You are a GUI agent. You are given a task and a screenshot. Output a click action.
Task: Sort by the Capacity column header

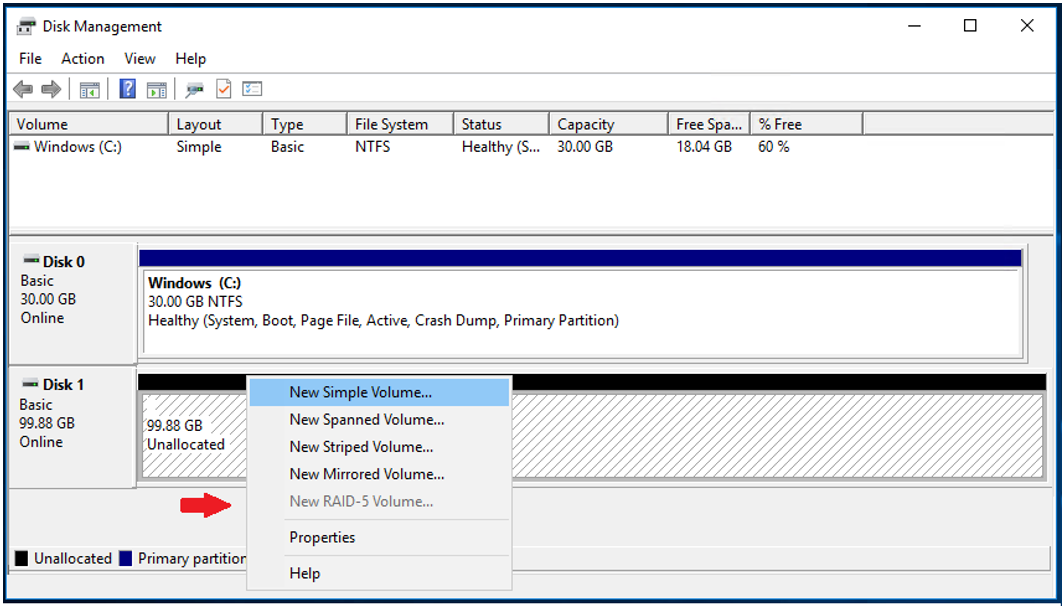pyautogui.click(x=586, y=125)
